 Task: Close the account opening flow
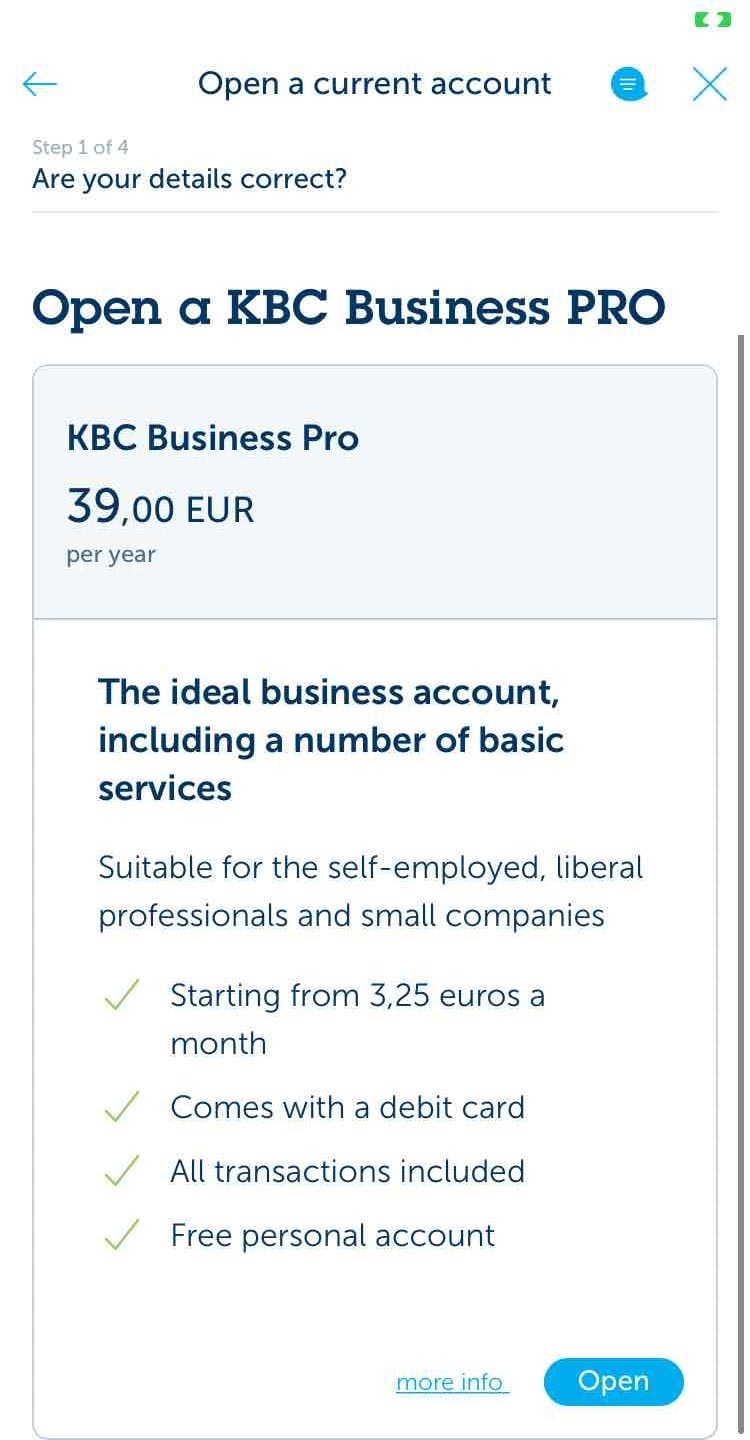(x=710, y=84)
